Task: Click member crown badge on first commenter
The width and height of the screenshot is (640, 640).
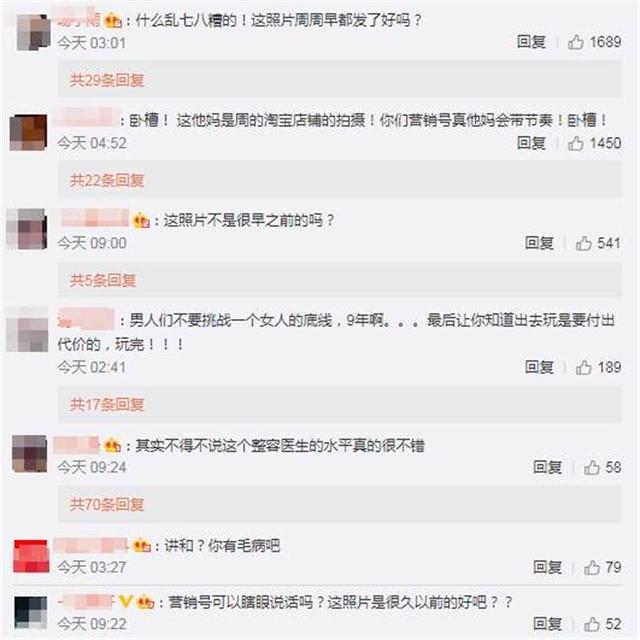Action: (113, 20)
